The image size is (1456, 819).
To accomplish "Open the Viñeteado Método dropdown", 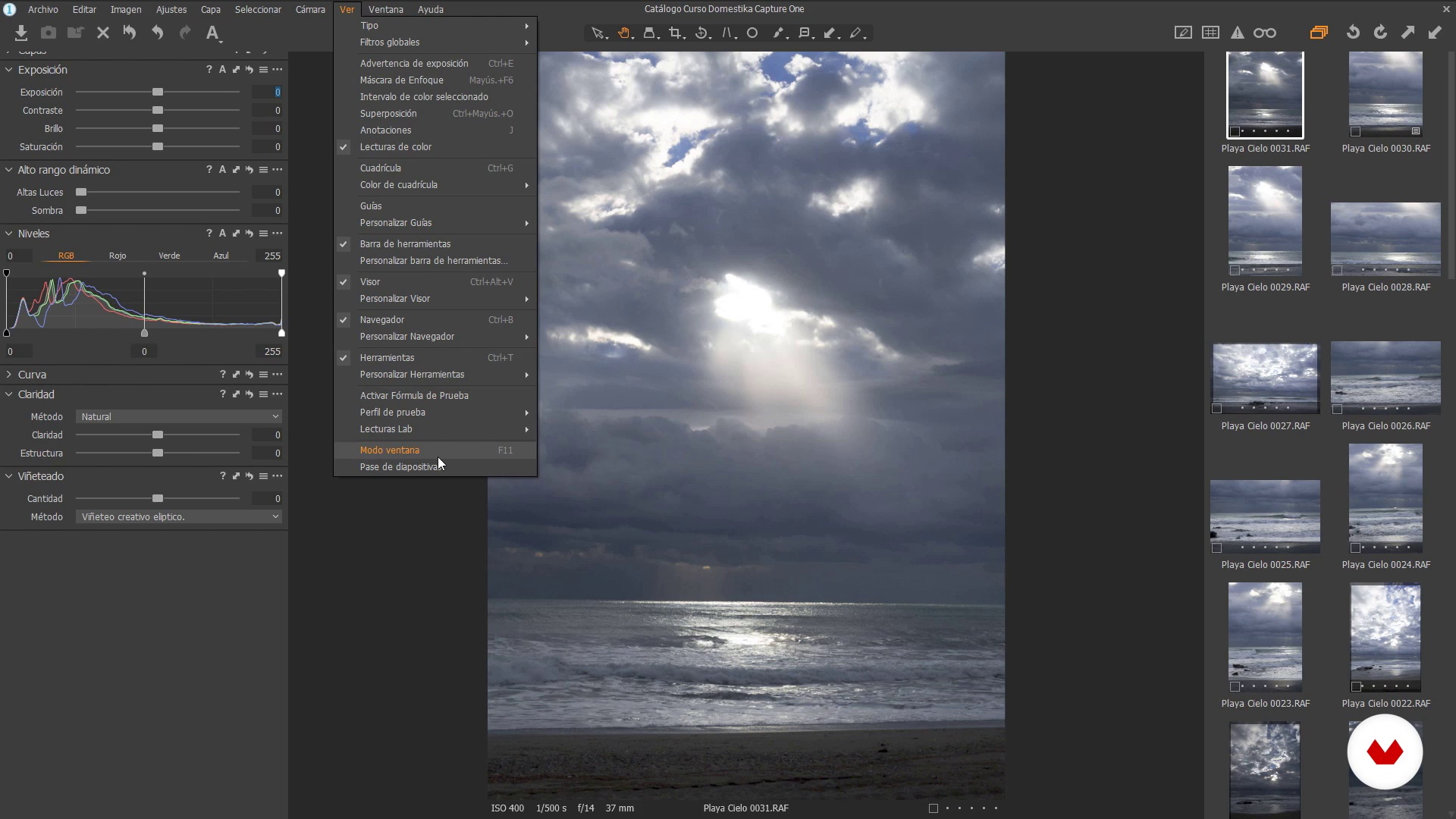I will 179,517.
